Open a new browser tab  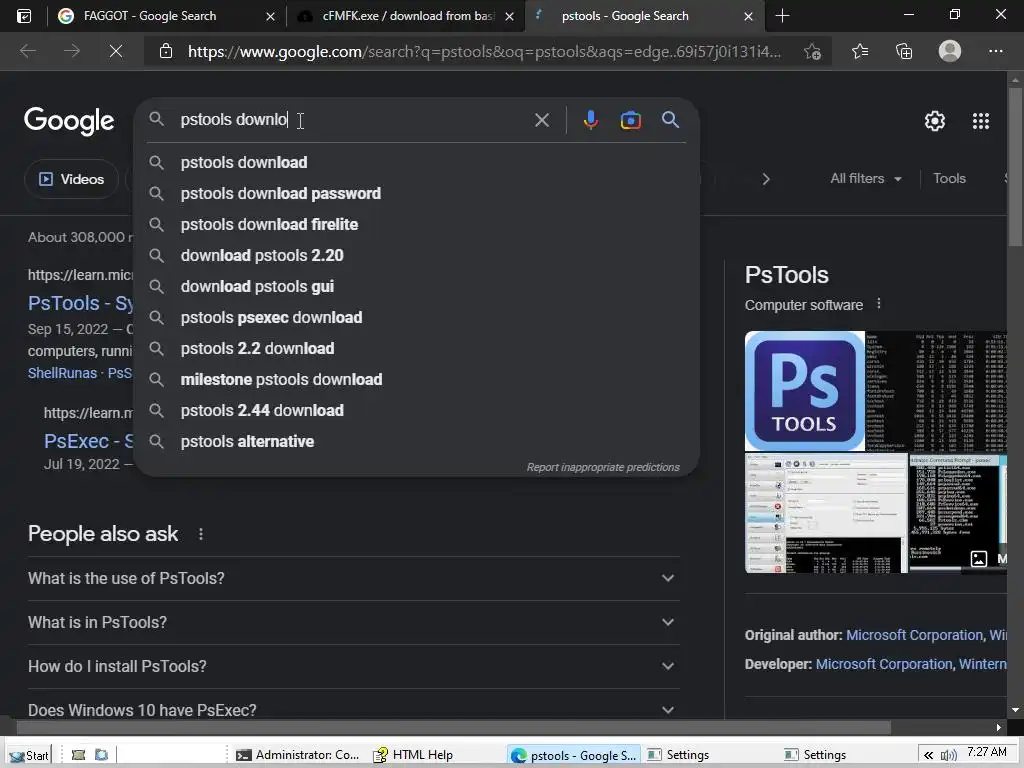click(x=782, y=16)
